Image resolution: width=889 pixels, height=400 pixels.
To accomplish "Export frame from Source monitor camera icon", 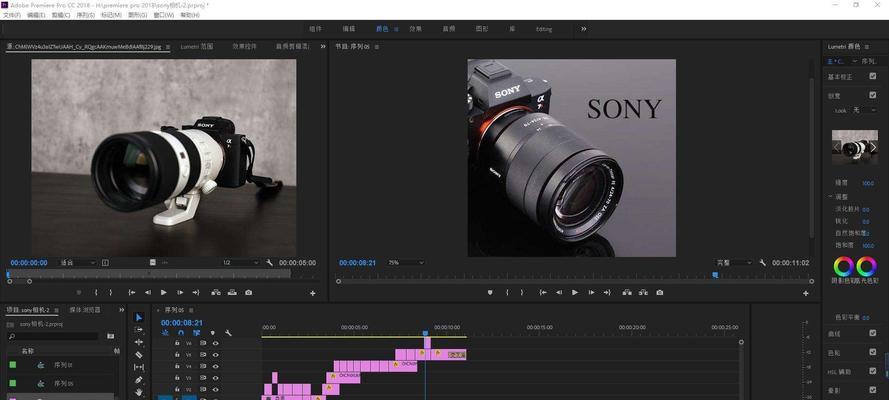I will 248,292.
